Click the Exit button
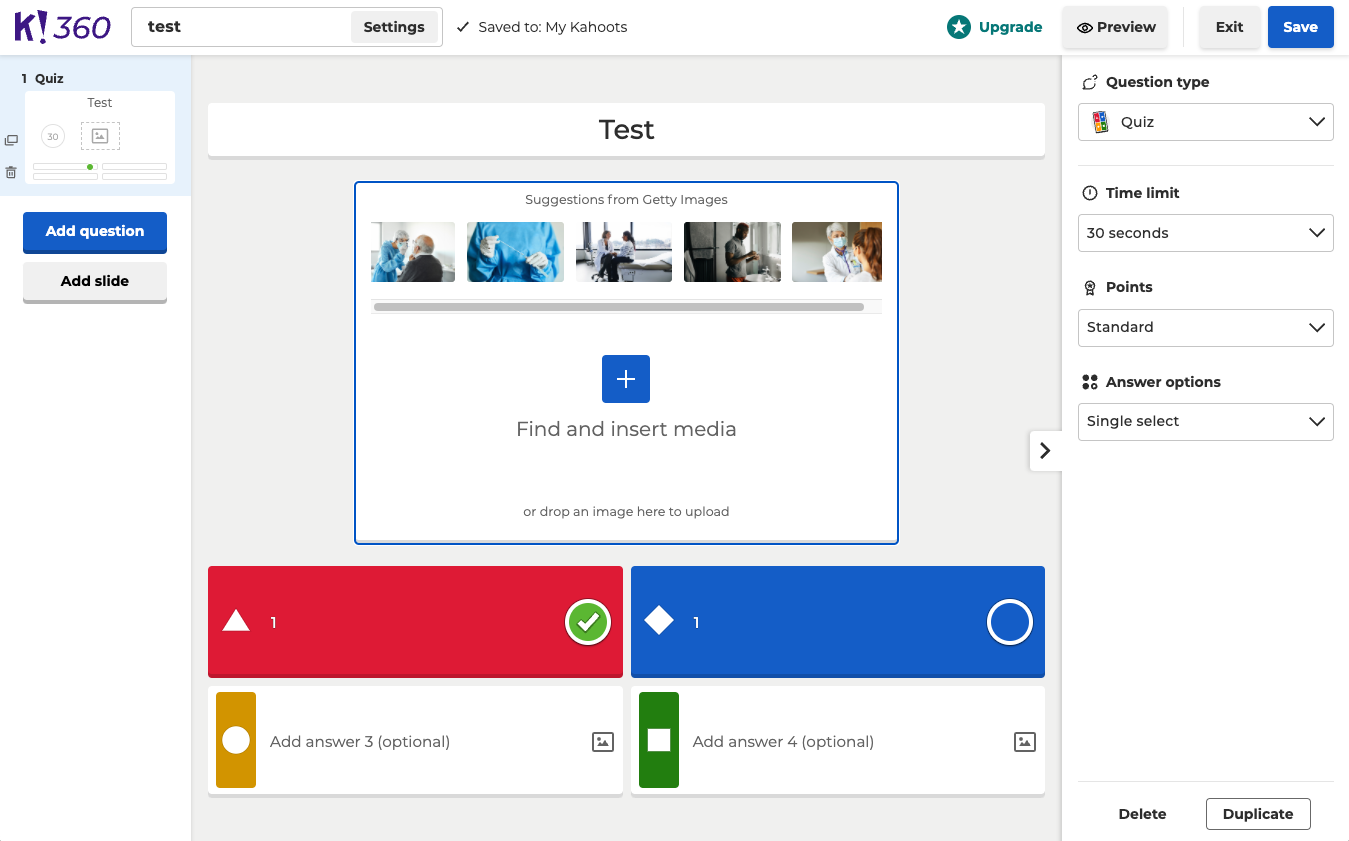The height and width of the screenshot is (841, 1349). pos(1230,27)
